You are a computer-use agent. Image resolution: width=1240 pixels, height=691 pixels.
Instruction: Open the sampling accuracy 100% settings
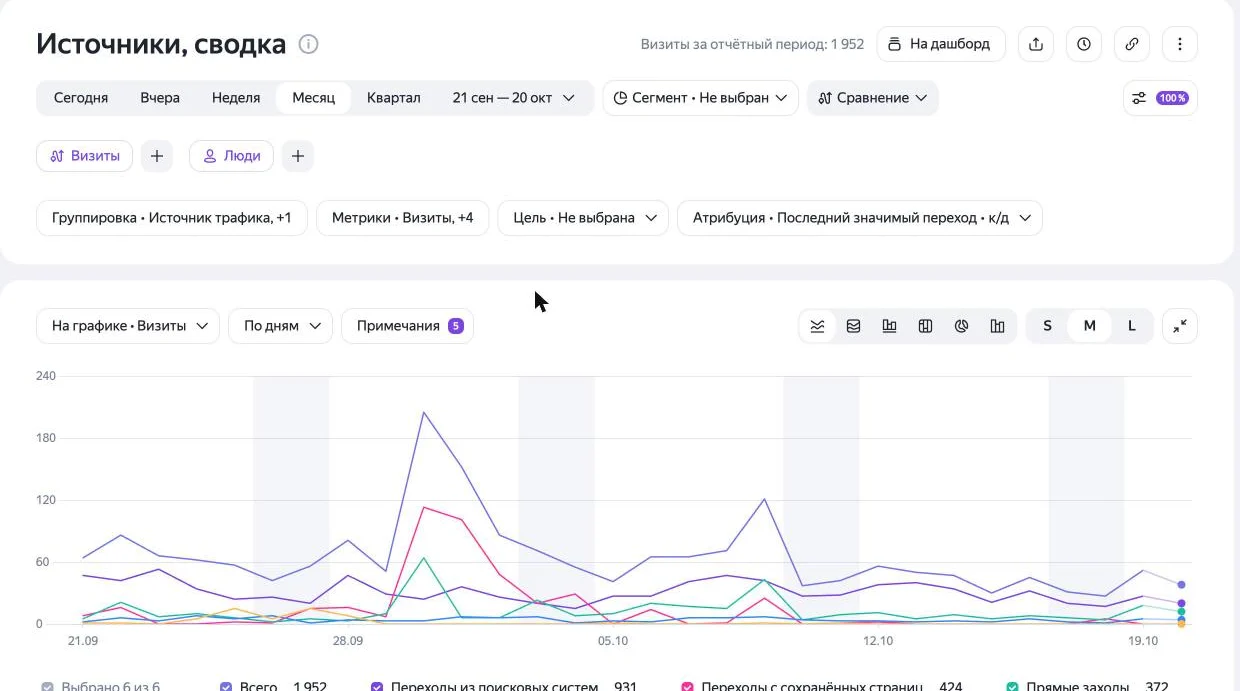1160,98
